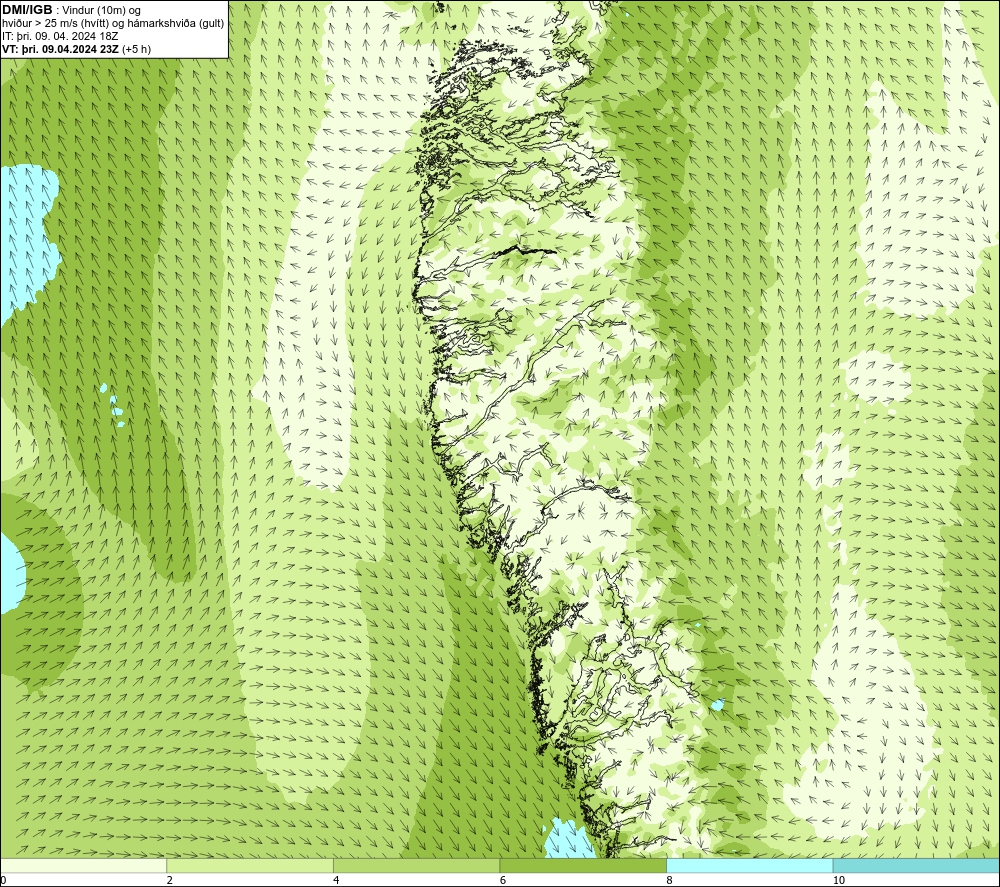This screenshot has height=887, width=1000.
Task: Click the teal legend swatch above 10 m/s
Action: (916, 865)
